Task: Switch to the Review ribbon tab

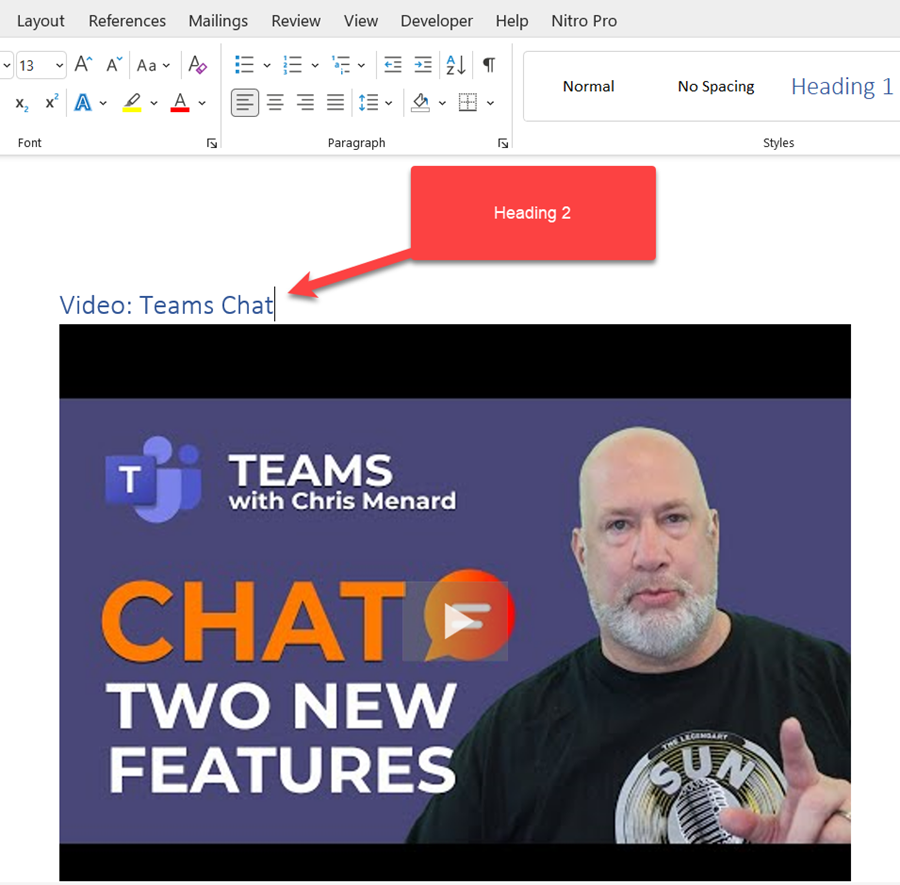Action: point(295,20)
